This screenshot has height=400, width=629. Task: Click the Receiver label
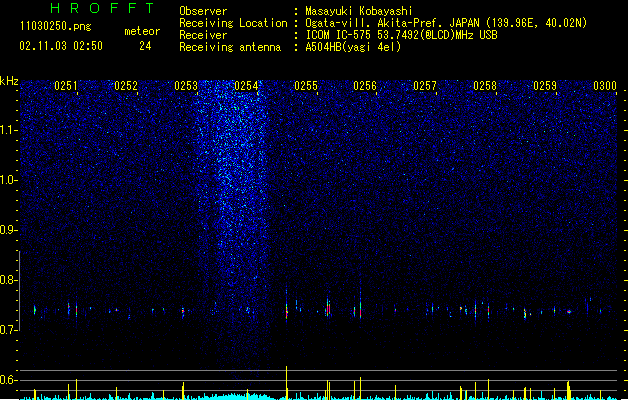[203, 35]
